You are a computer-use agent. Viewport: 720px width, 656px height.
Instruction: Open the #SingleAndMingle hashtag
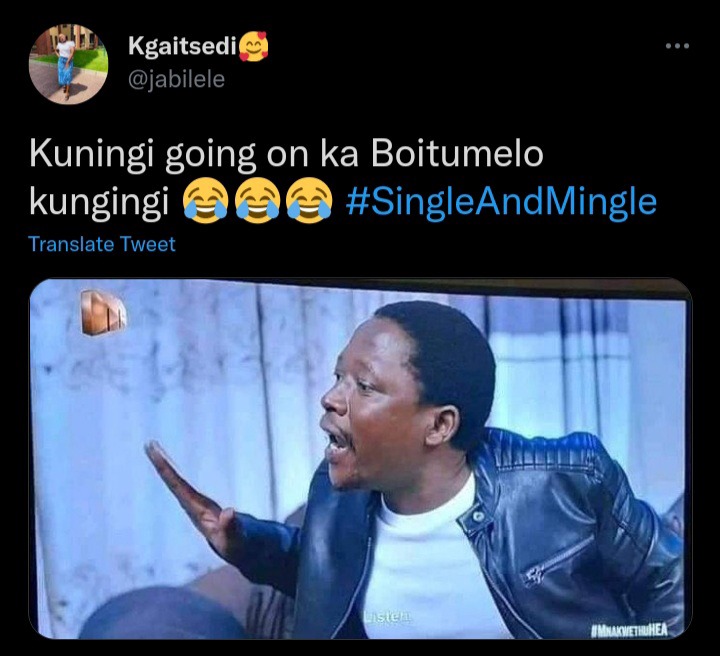coord(501,202)
